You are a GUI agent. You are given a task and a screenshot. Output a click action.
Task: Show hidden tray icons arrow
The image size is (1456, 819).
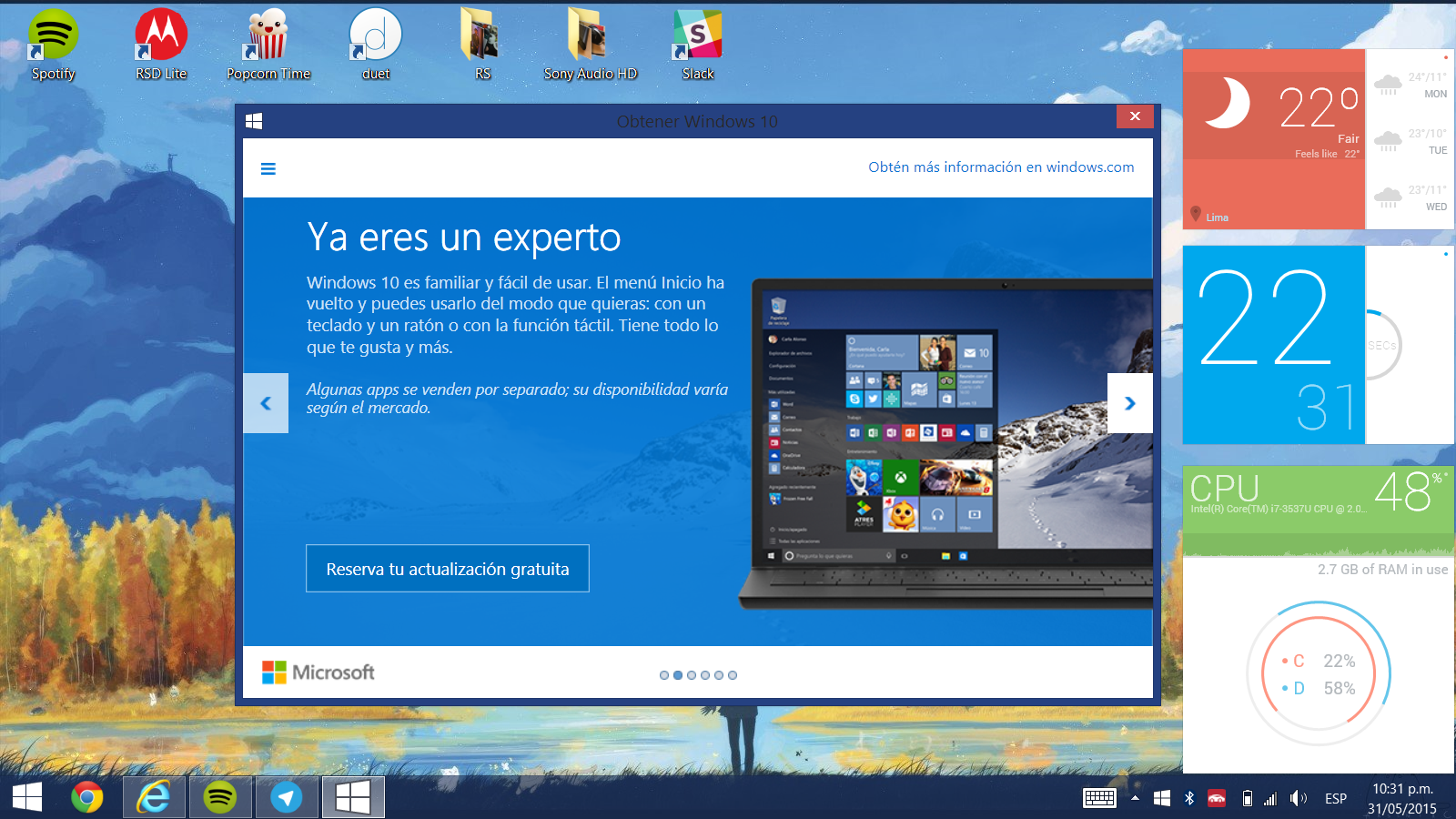pos(1135,798)
